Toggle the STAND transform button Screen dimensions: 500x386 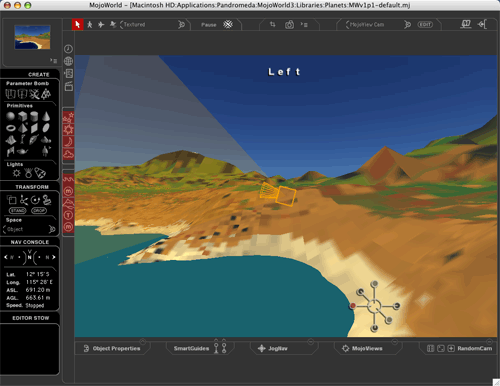pos(18,211)
